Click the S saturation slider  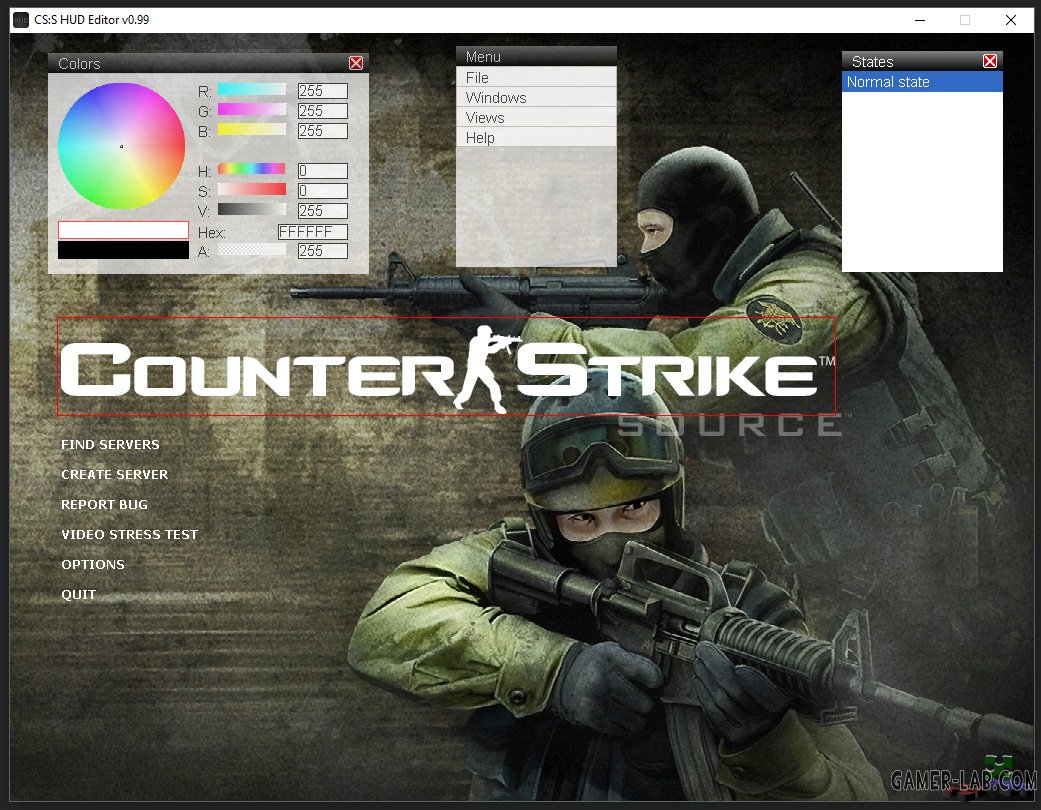[252, 189]
